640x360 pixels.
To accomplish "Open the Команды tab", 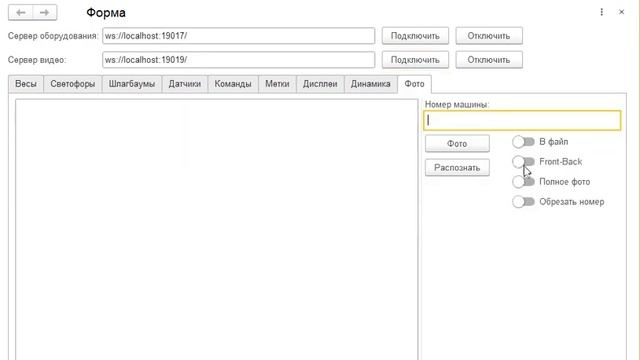I will pyautogui.click(x=233, y=84).
